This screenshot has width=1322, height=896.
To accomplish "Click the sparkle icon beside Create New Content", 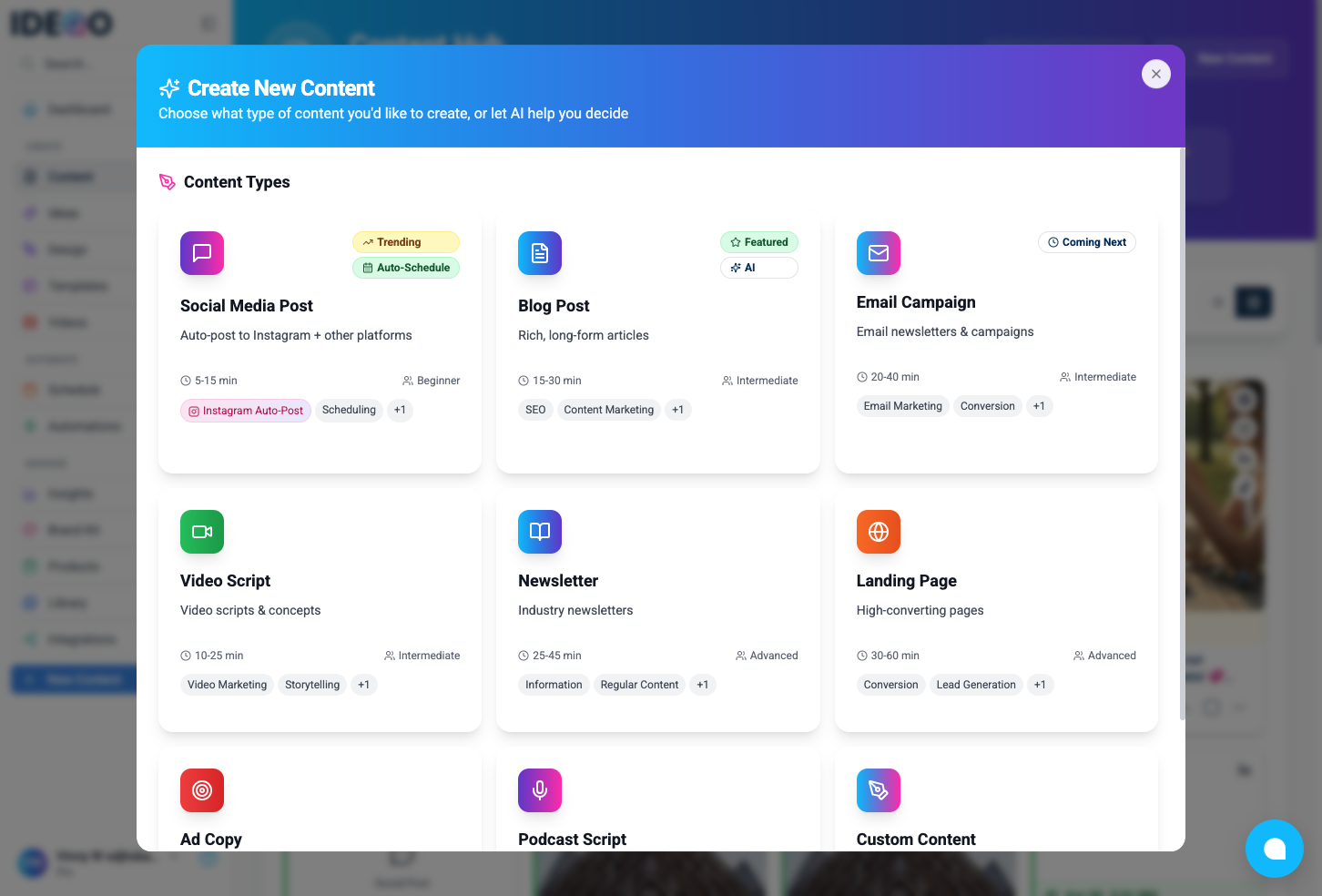I will [169, 88].
